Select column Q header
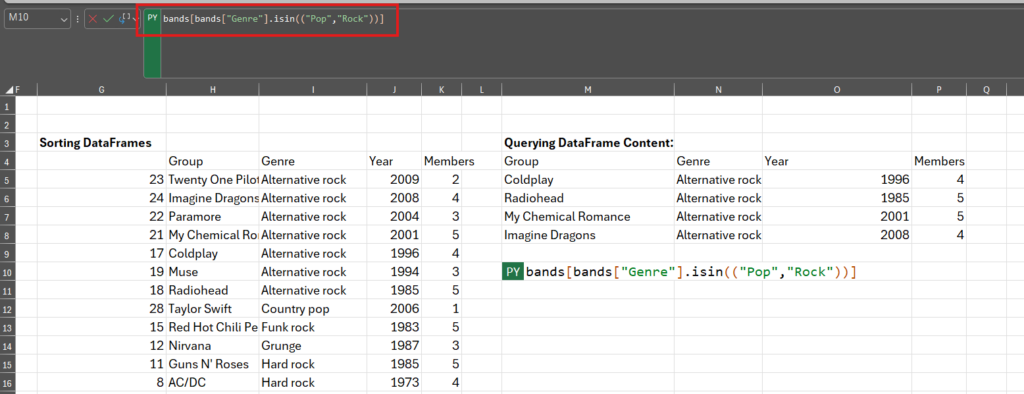The width and height of the screenshot is (1024, 394). (x=986, y=90)
